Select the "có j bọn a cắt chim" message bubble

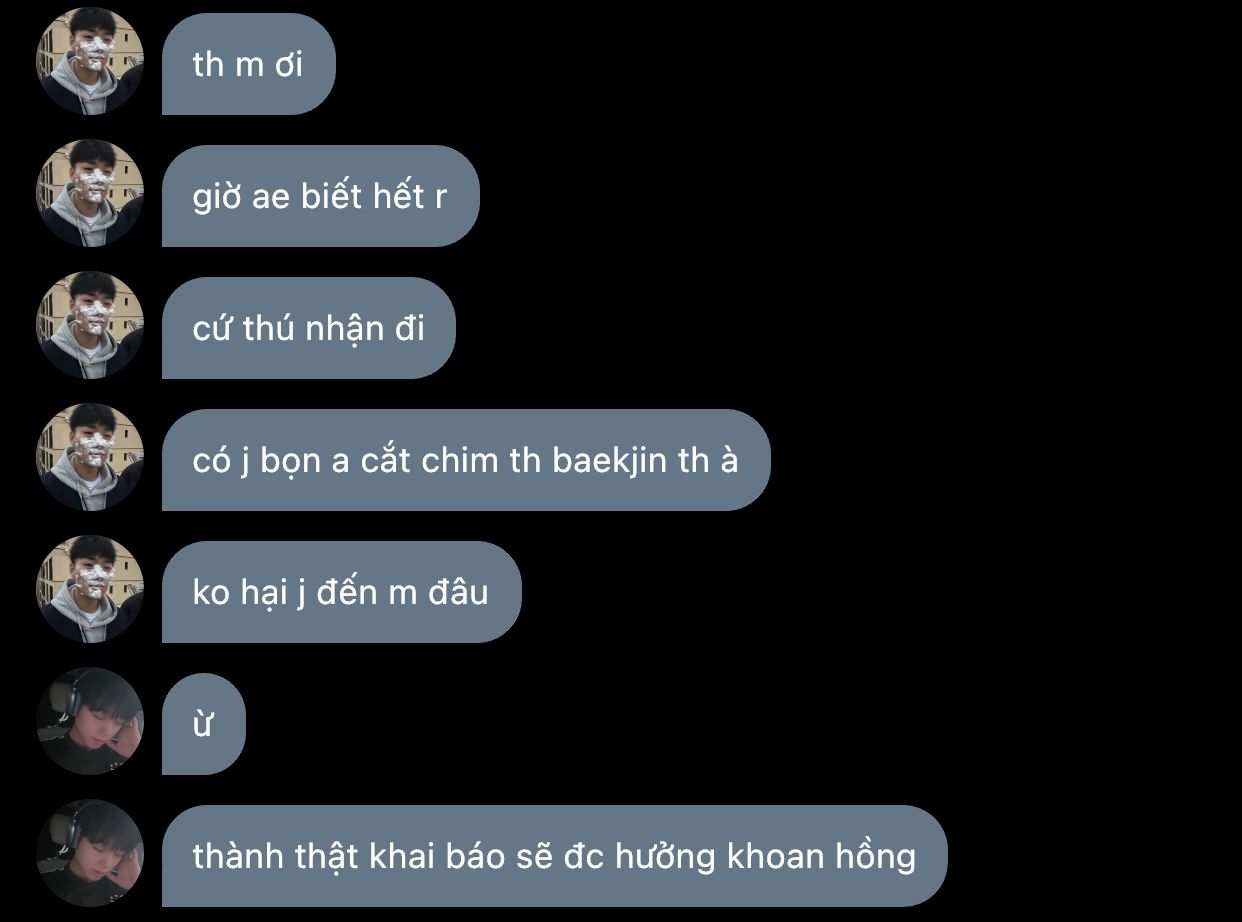(x=466, y=460)
